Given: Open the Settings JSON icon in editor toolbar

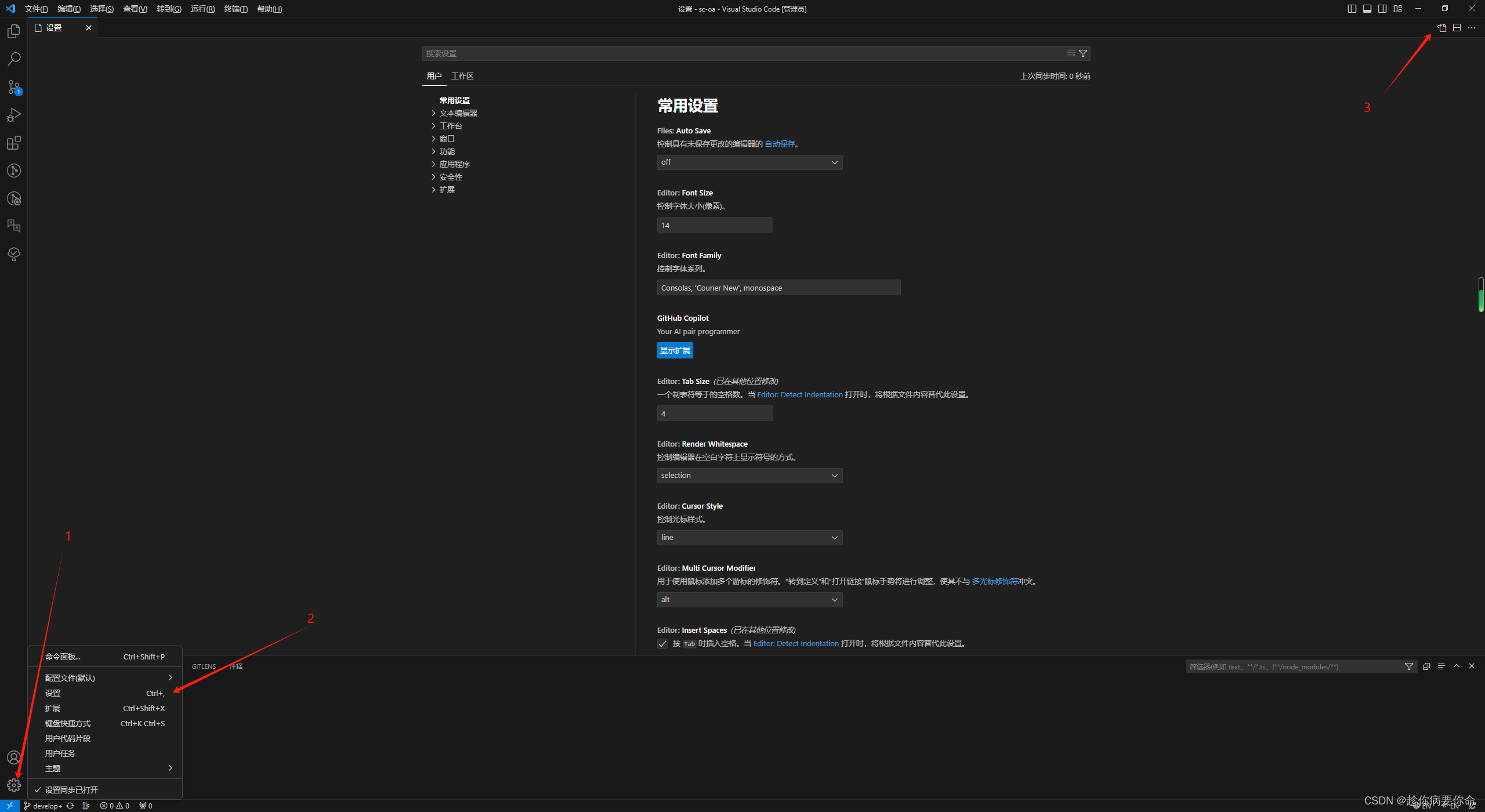Looking at the screenshot, I should coord(1443,27).
